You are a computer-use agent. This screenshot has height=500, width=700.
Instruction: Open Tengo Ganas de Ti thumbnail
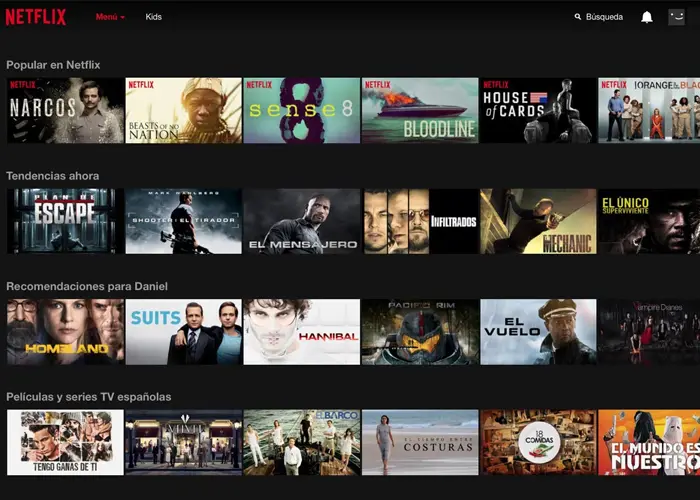(x=65, y=443)
